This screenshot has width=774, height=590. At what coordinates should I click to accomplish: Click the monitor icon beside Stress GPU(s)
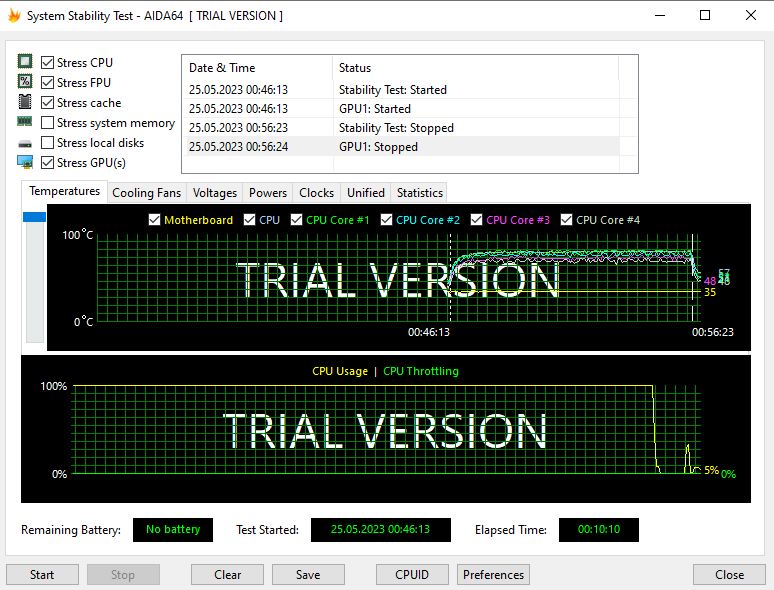(x=25, y=162)
